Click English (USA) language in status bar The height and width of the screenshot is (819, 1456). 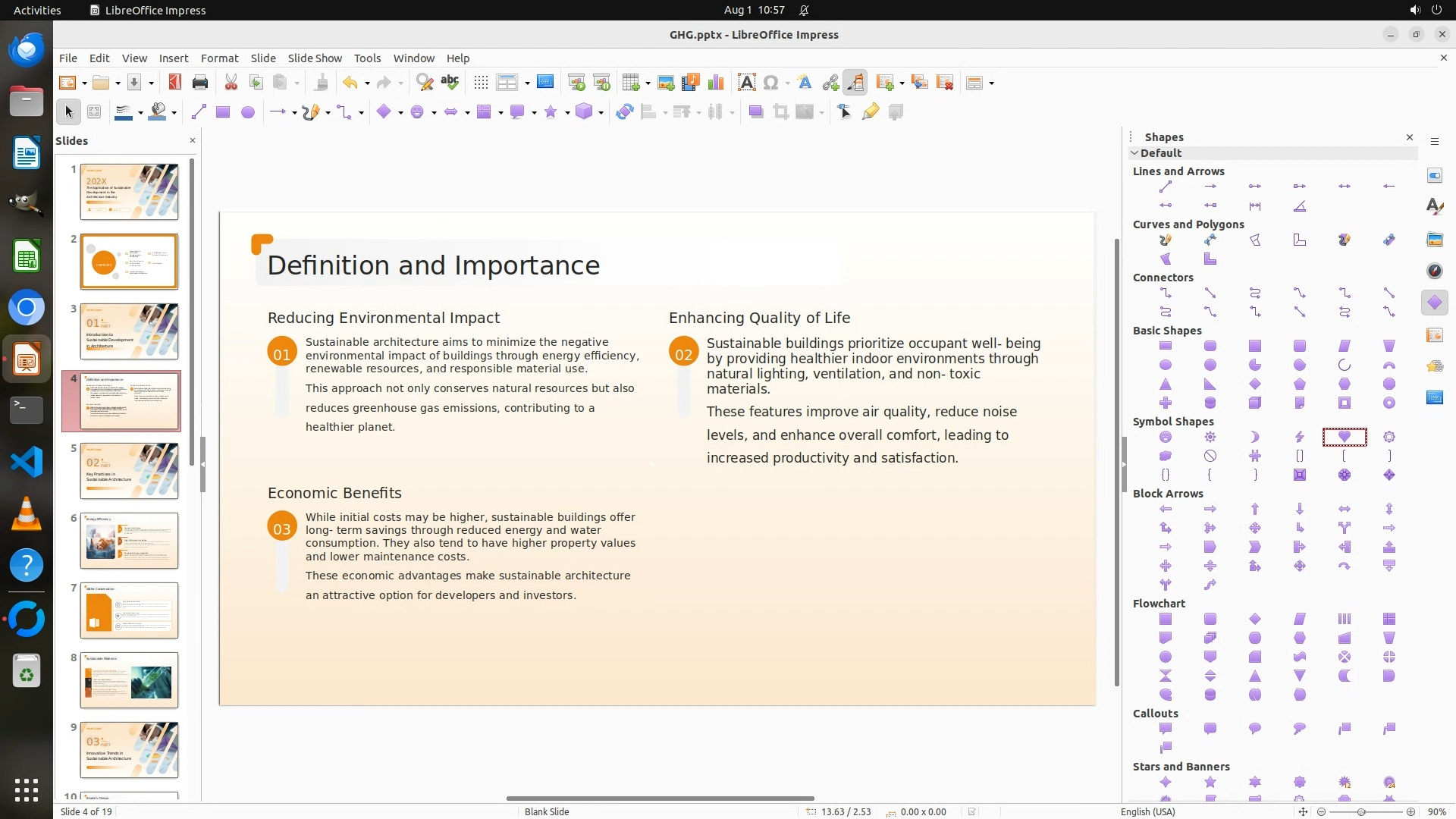(x=1147, y=811)
